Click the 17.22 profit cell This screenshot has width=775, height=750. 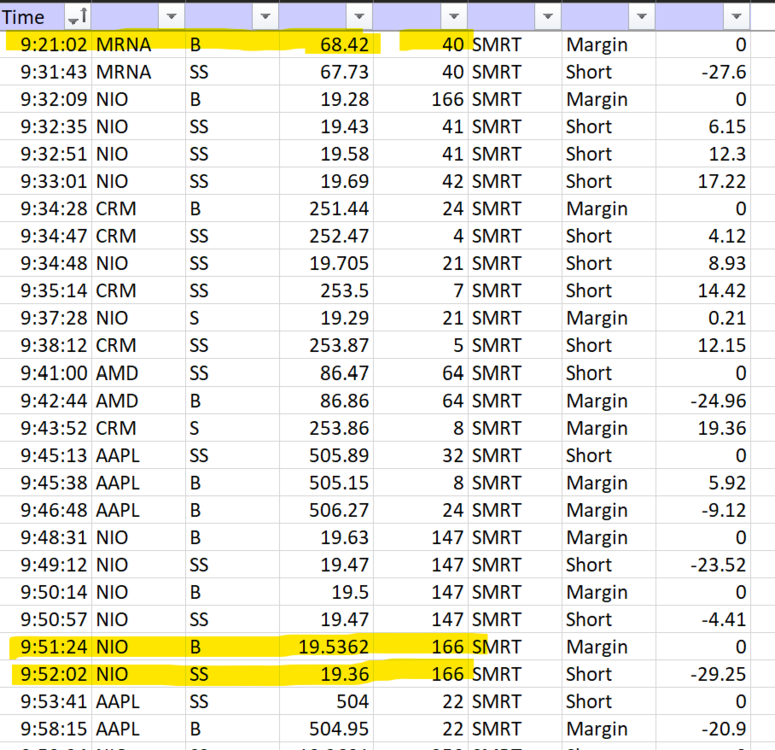click(x=703, y=181)
